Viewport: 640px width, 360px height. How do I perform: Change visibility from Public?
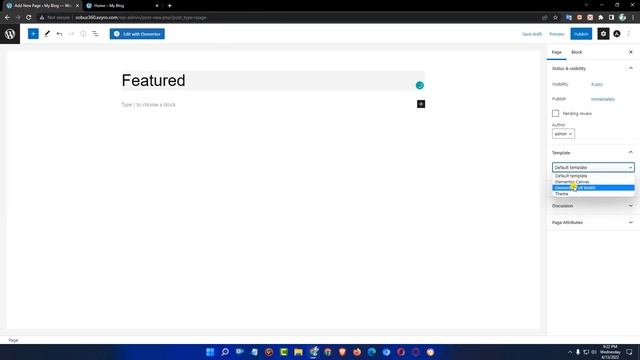click(597, 84)
